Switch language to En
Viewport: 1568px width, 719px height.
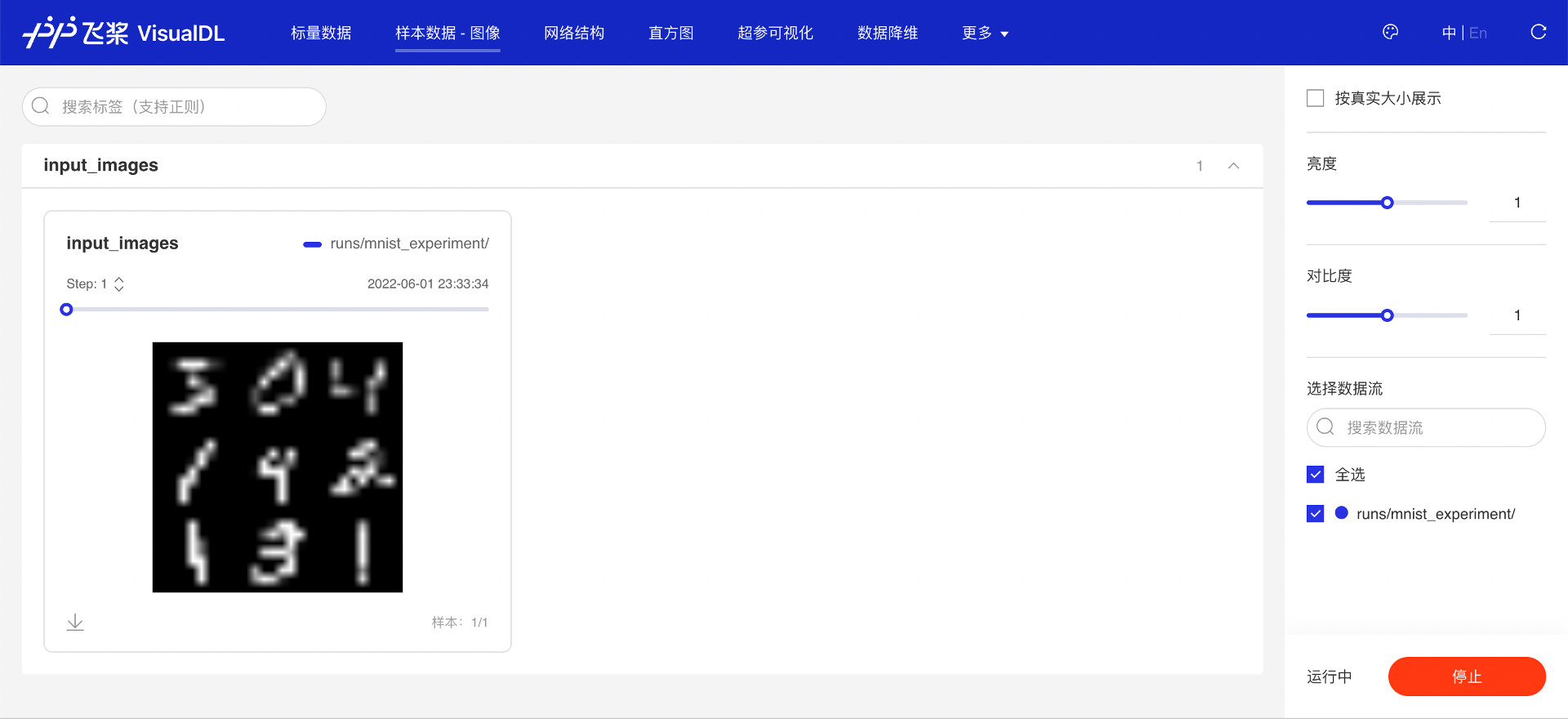[1477, 33]
